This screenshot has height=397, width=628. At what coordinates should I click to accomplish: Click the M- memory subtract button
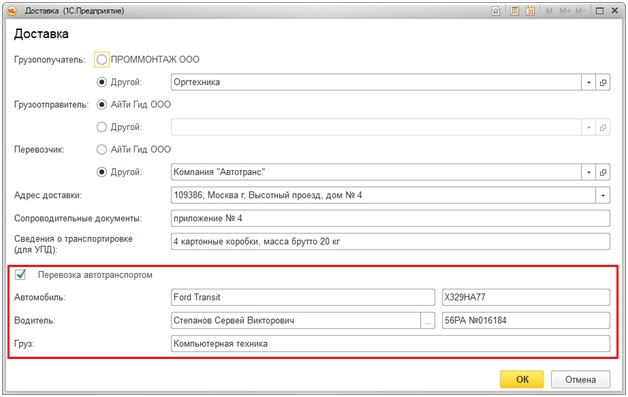pos(580,11)
